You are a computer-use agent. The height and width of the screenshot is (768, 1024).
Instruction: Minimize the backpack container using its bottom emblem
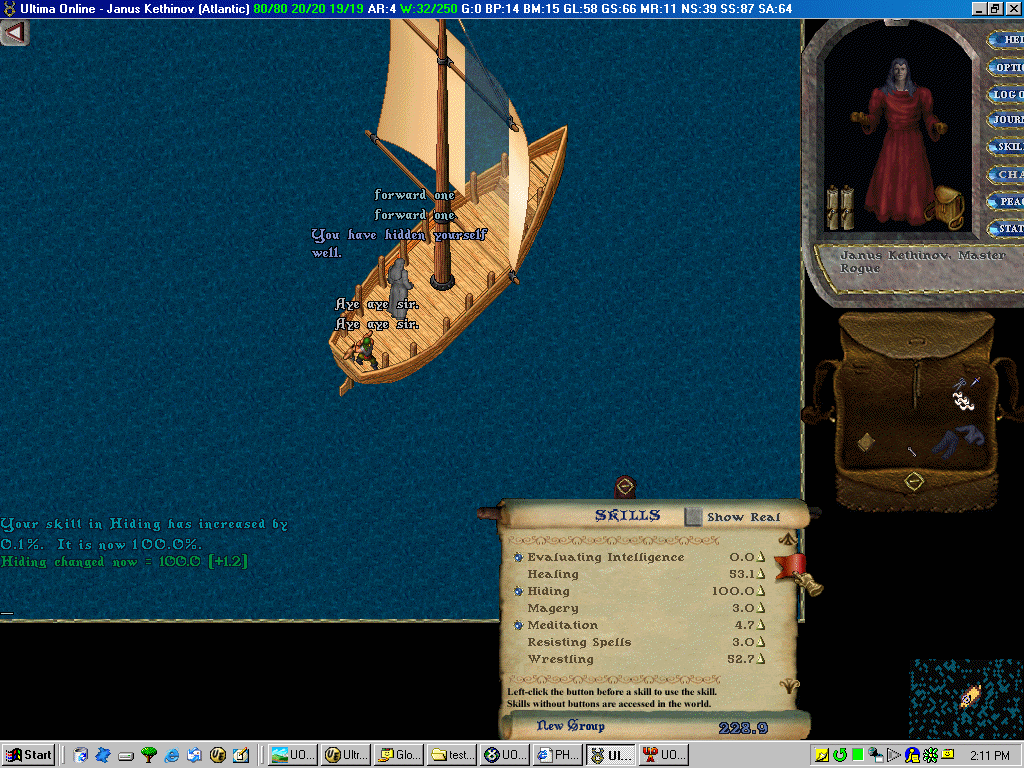click(913, 482)
